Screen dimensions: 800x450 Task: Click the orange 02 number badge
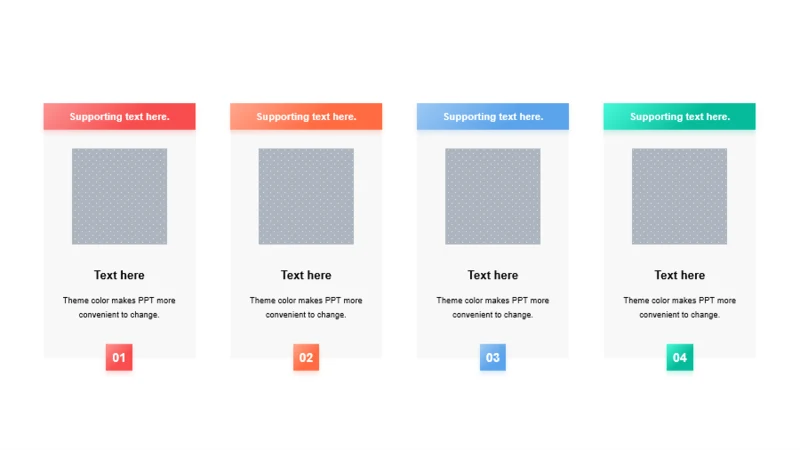point(306,357)
